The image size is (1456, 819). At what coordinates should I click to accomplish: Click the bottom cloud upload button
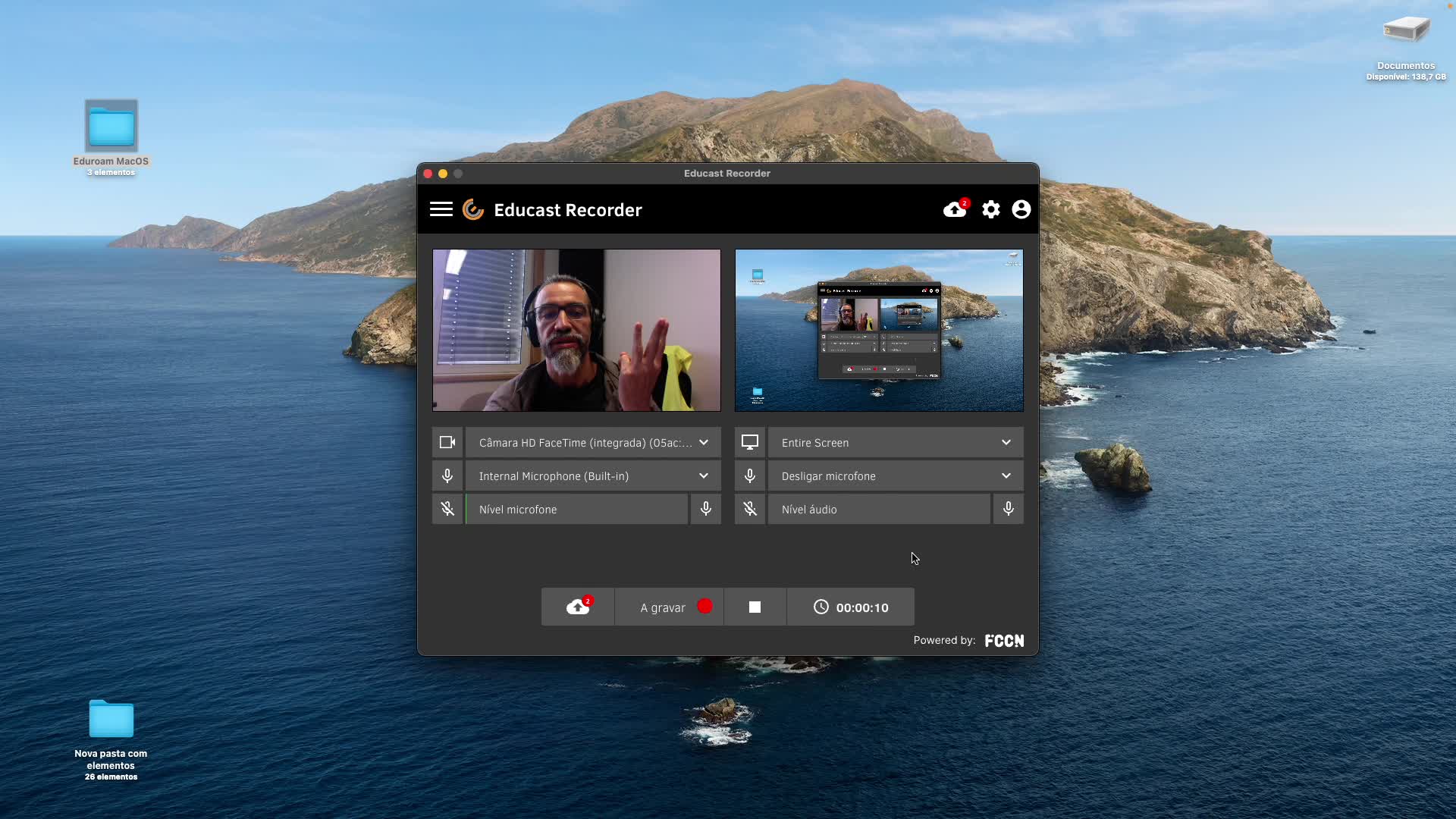pos(578,607)
